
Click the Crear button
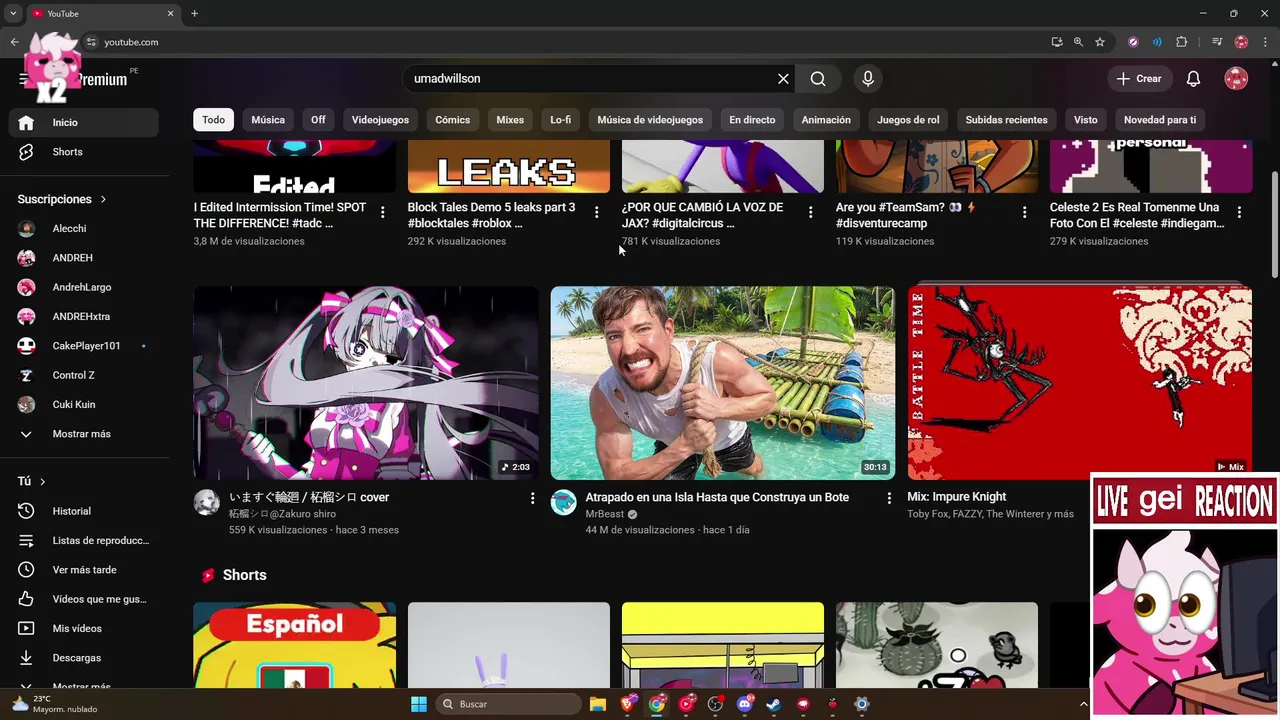1139,78
